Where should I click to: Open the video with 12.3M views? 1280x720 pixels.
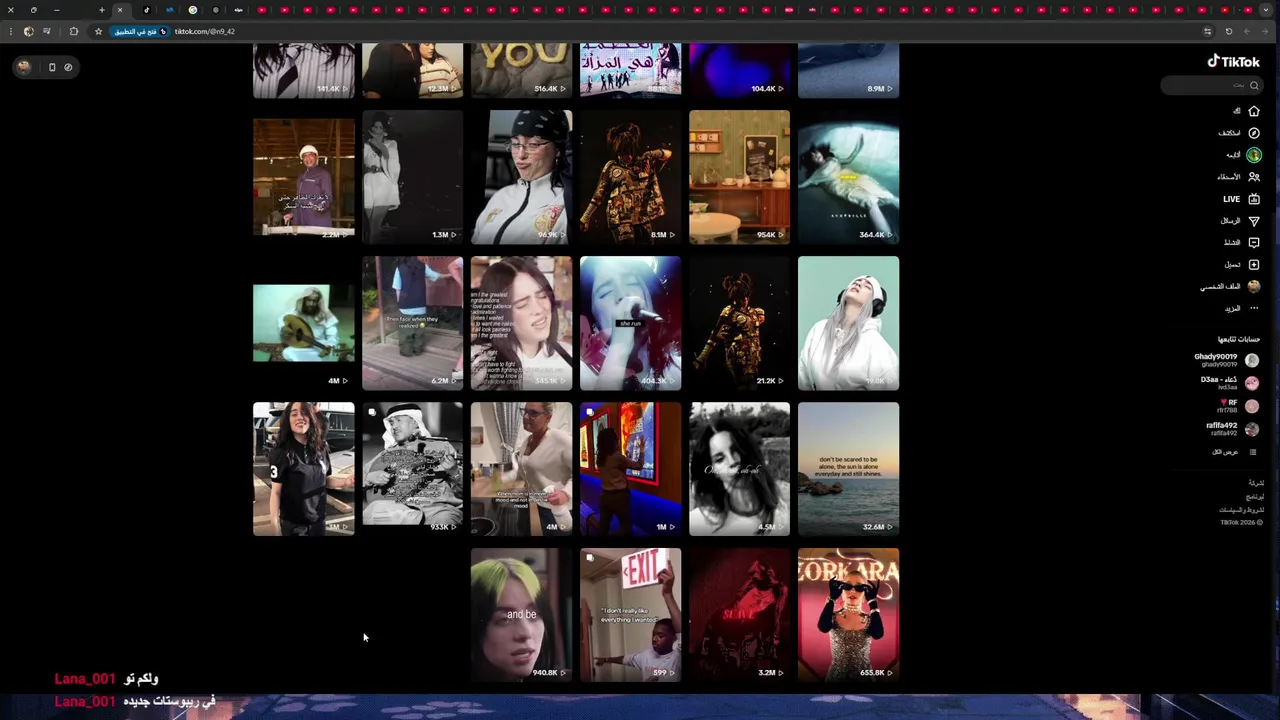pyautogui.click(x=412, y=70)
